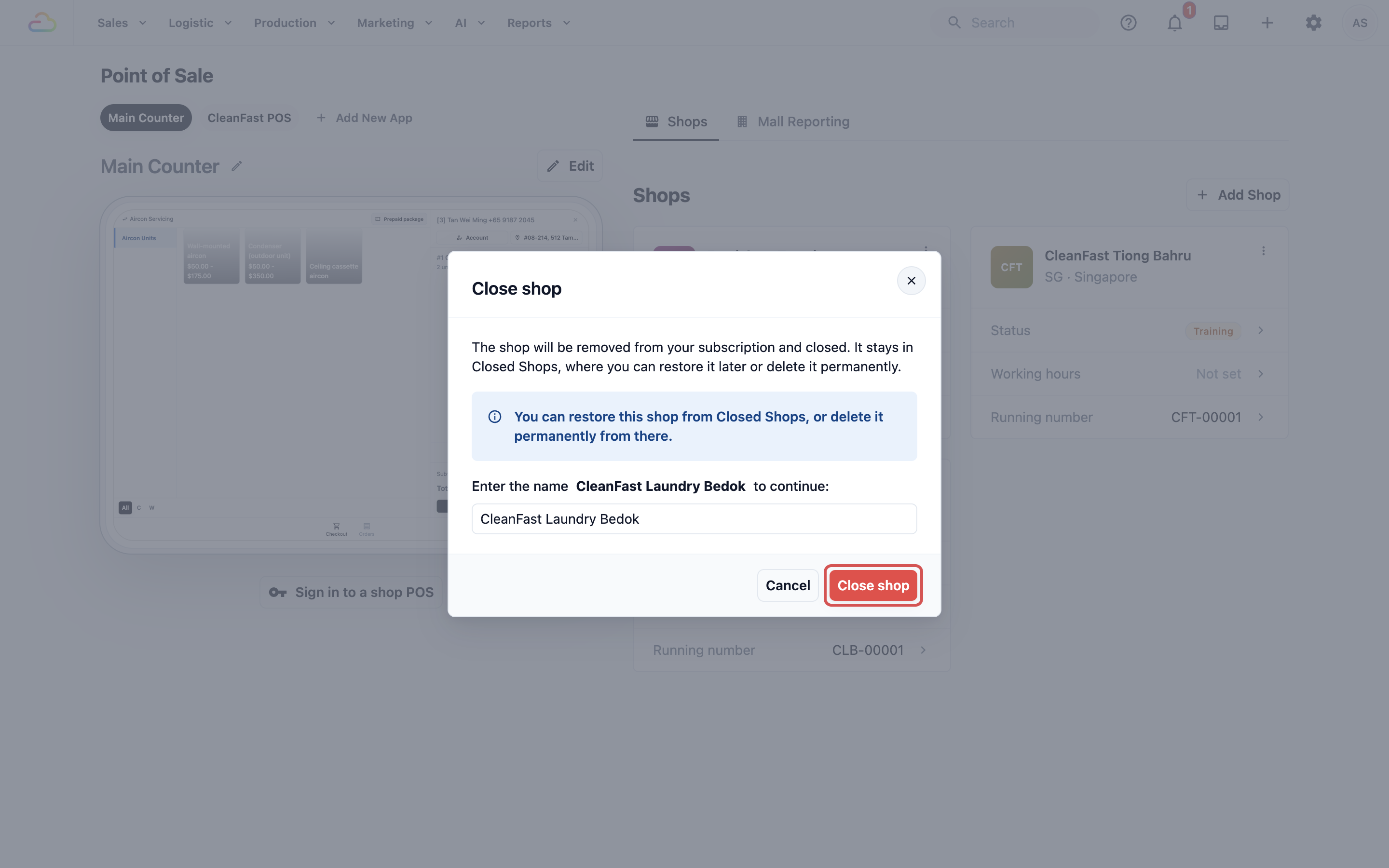1389x868 pixels.
Task: Open notifications bell icon
Action: (1175, 23)
